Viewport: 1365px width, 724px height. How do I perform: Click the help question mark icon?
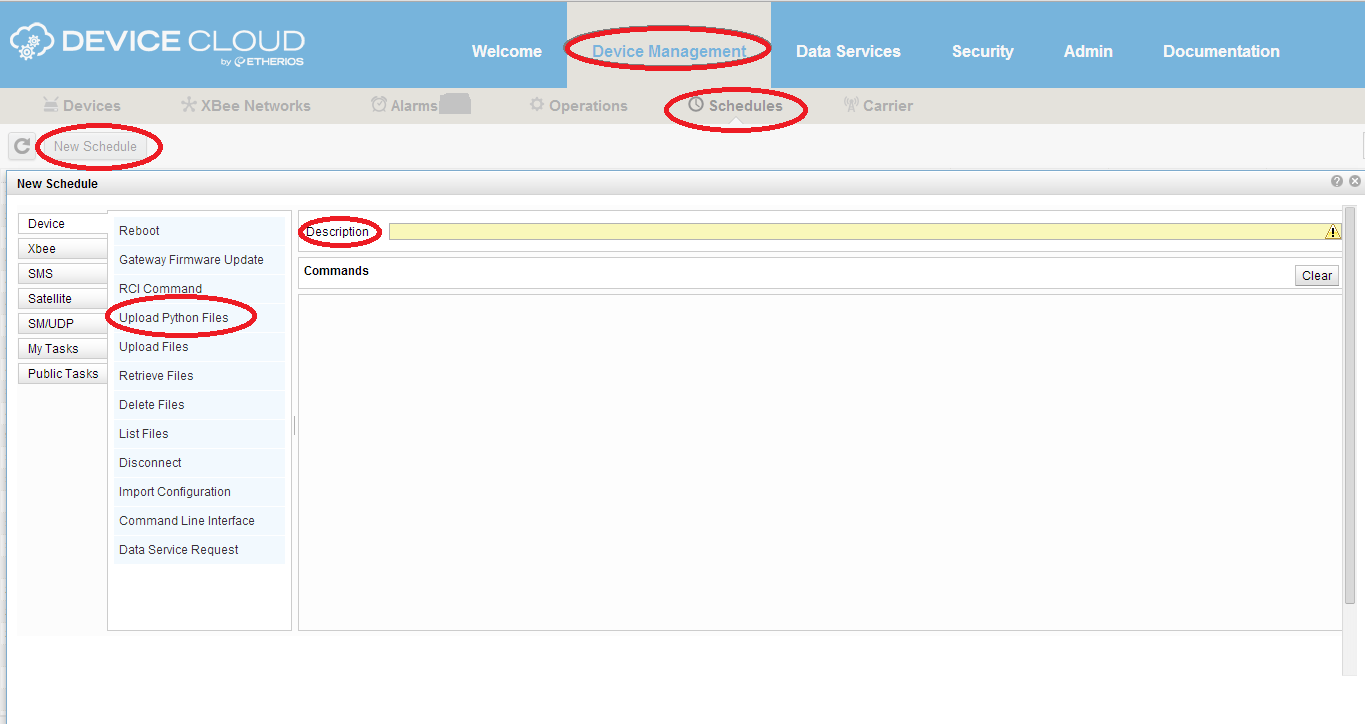tap(1337, 182)
